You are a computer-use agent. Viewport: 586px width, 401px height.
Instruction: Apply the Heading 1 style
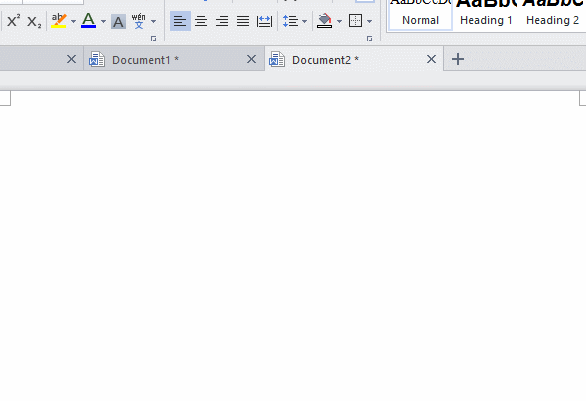pyautogui.click(x=486, y=15)
